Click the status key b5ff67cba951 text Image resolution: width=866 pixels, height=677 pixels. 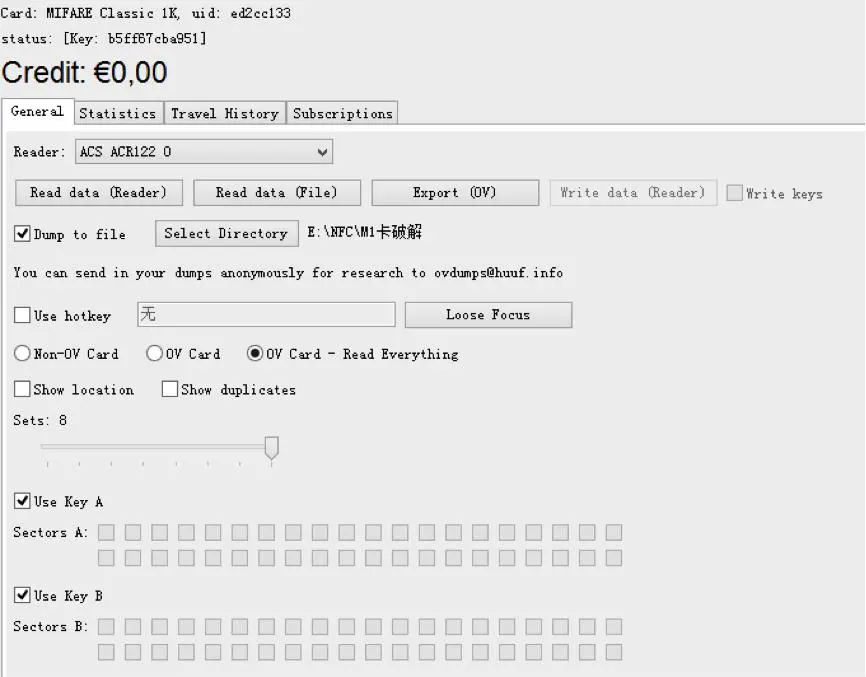(157, 39)
